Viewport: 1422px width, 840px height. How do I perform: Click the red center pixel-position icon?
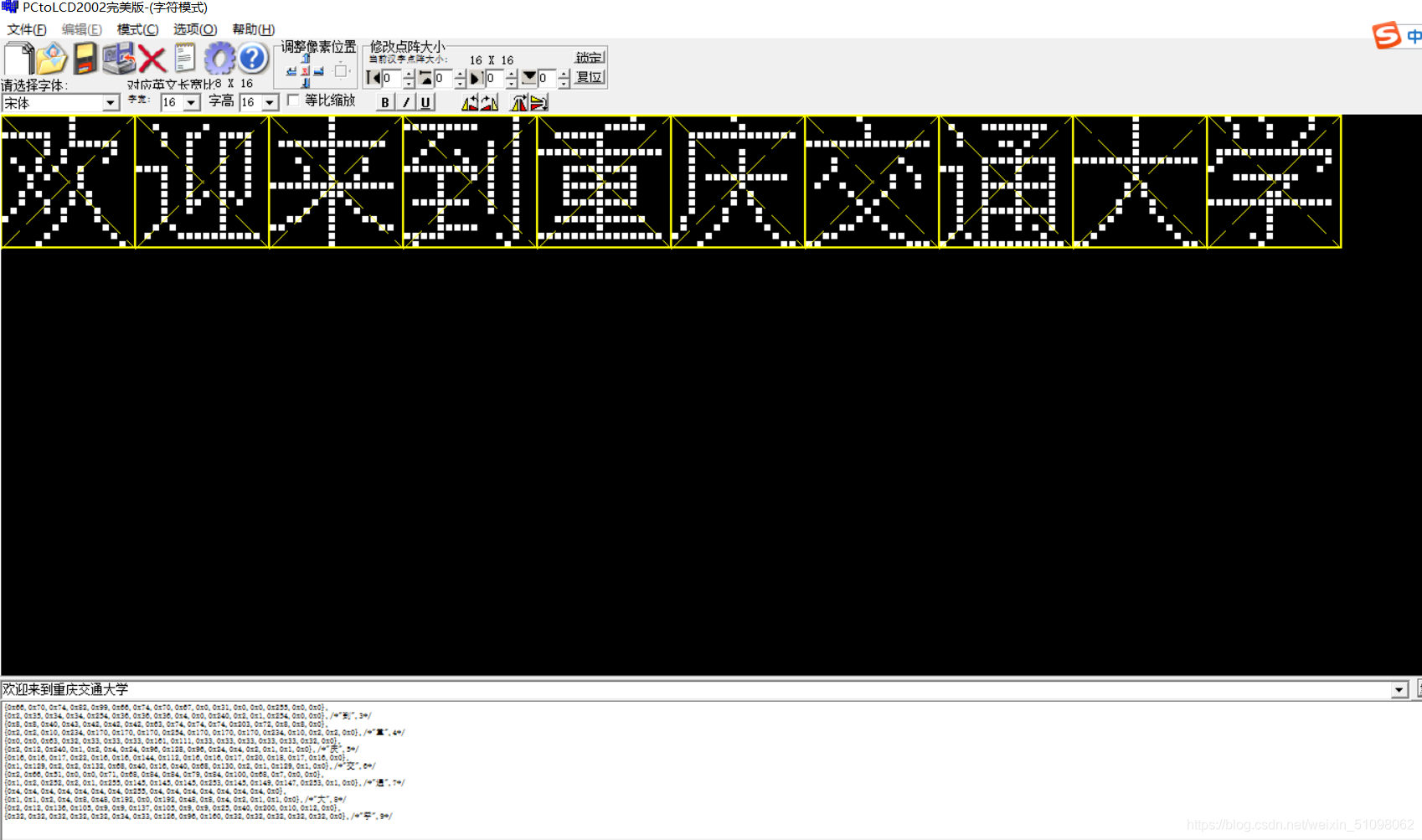click(x=305, y=72)
